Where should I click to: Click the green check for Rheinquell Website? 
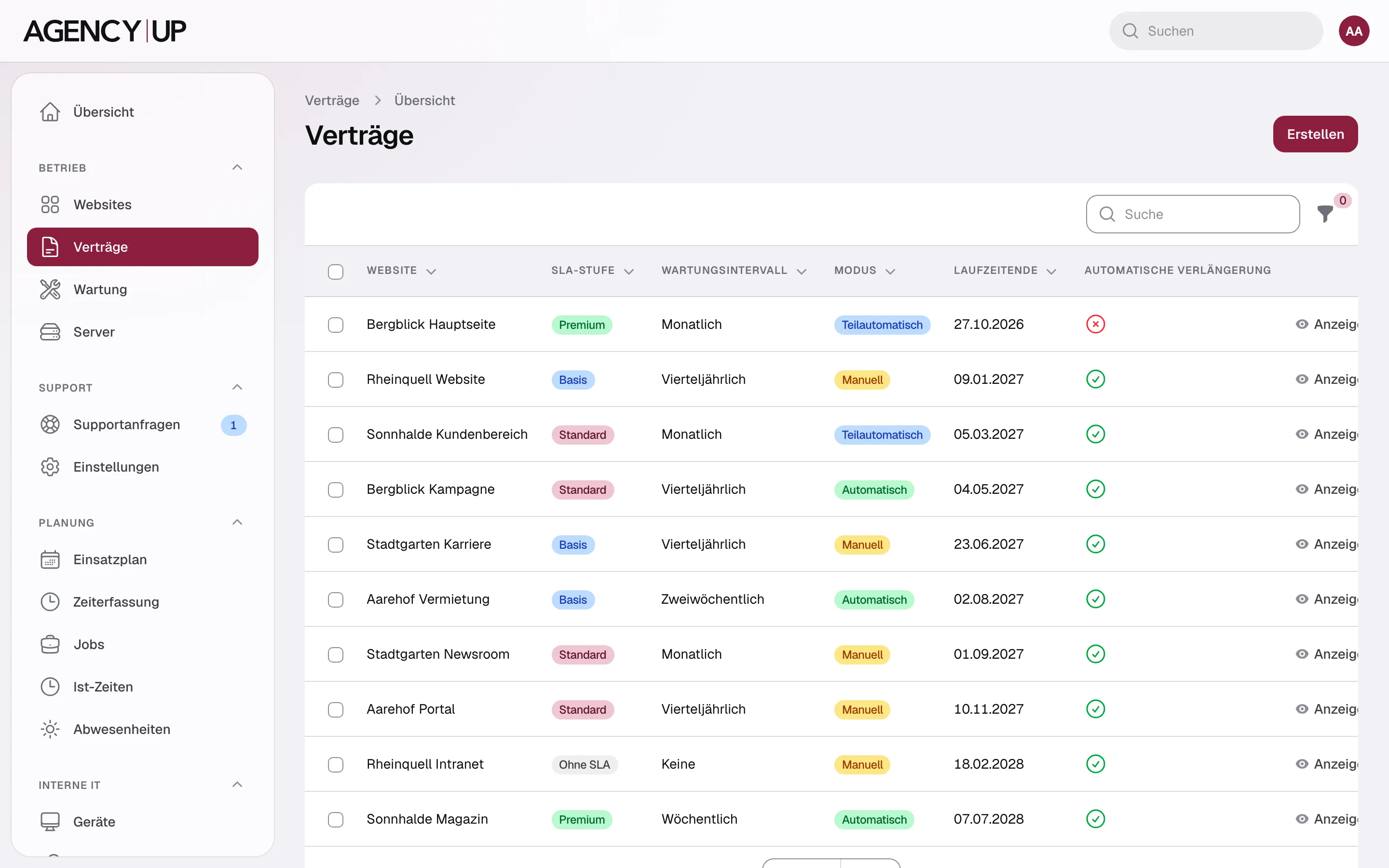1095,380
